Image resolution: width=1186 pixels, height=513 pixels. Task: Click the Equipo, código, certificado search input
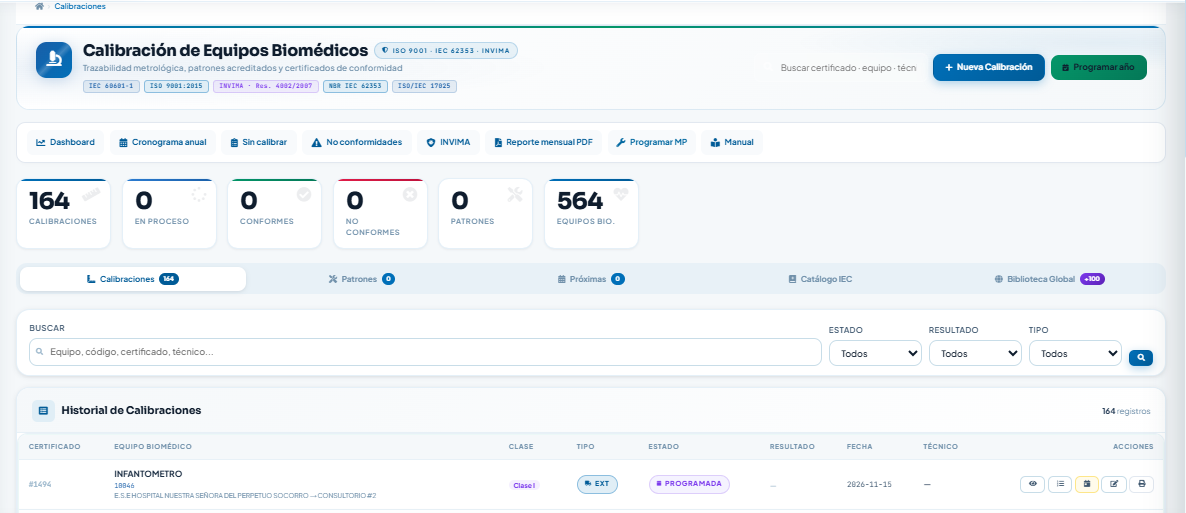point(425,352)
